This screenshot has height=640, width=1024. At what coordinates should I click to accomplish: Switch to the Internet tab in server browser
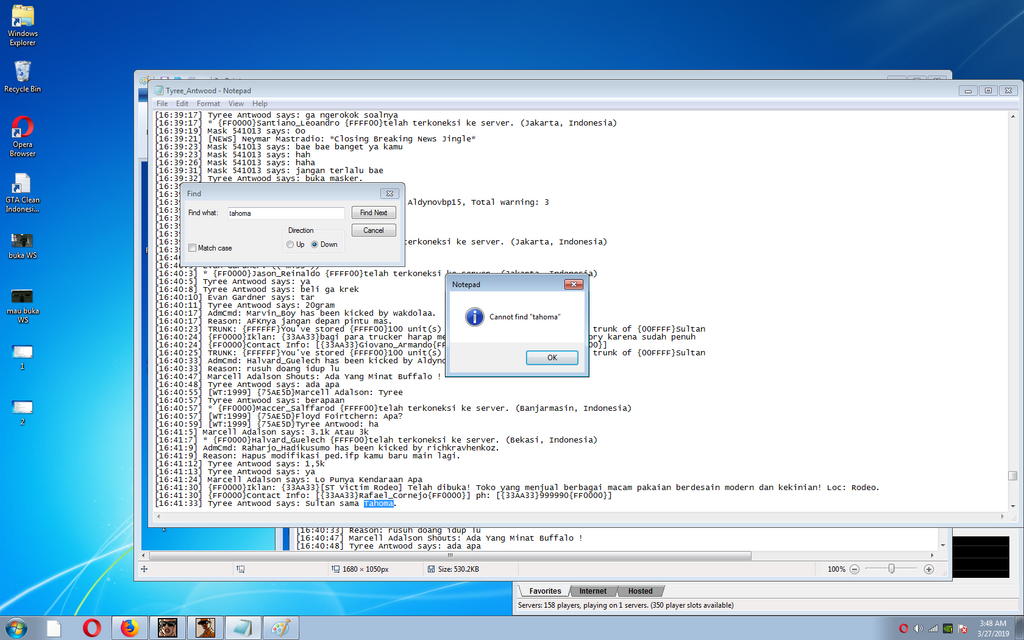click(x=592, y=591)
